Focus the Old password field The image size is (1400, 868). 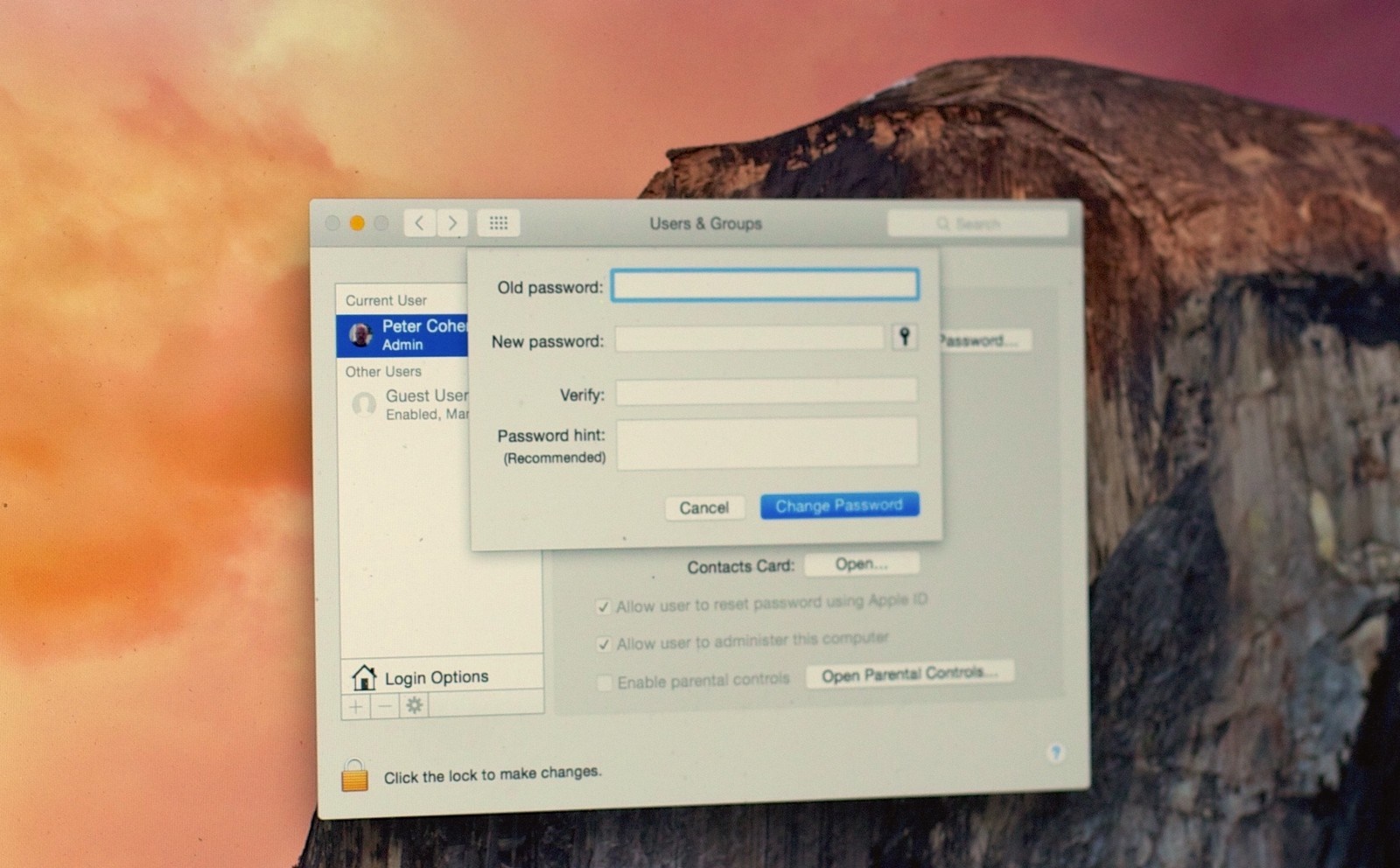pos(765,285)
